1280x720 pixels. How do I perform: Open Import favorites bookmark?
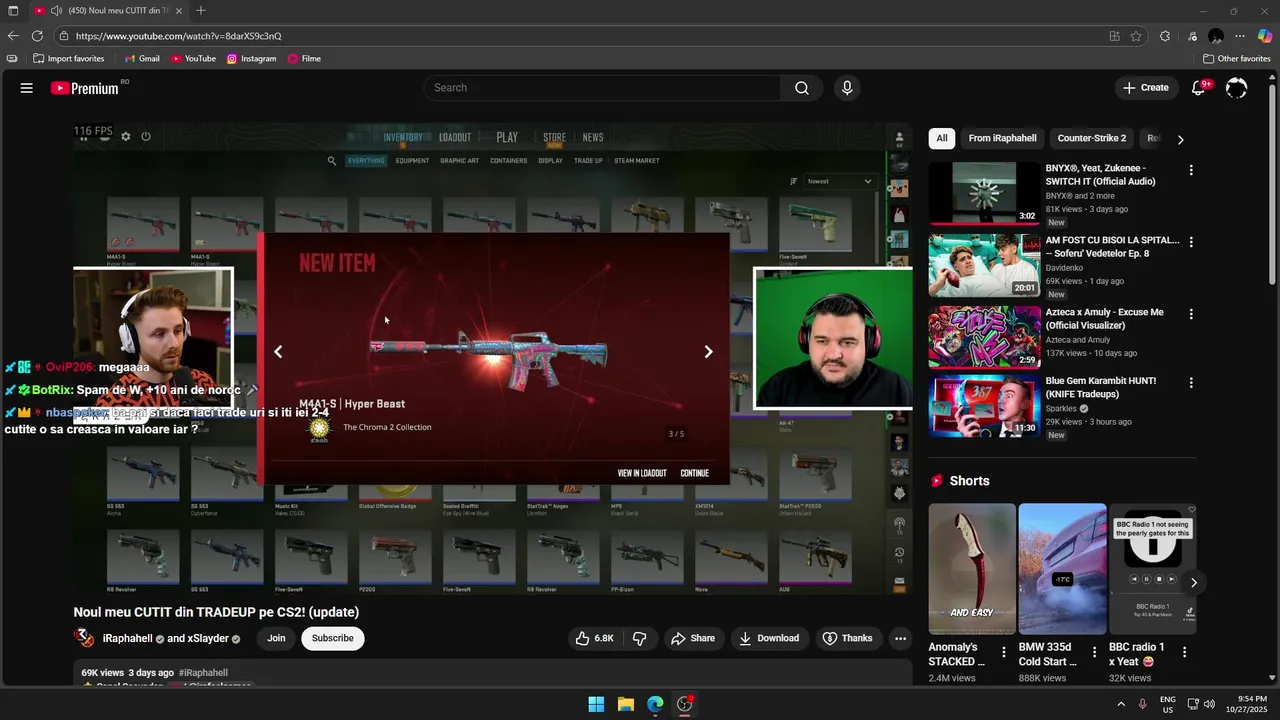coord(68,59)
